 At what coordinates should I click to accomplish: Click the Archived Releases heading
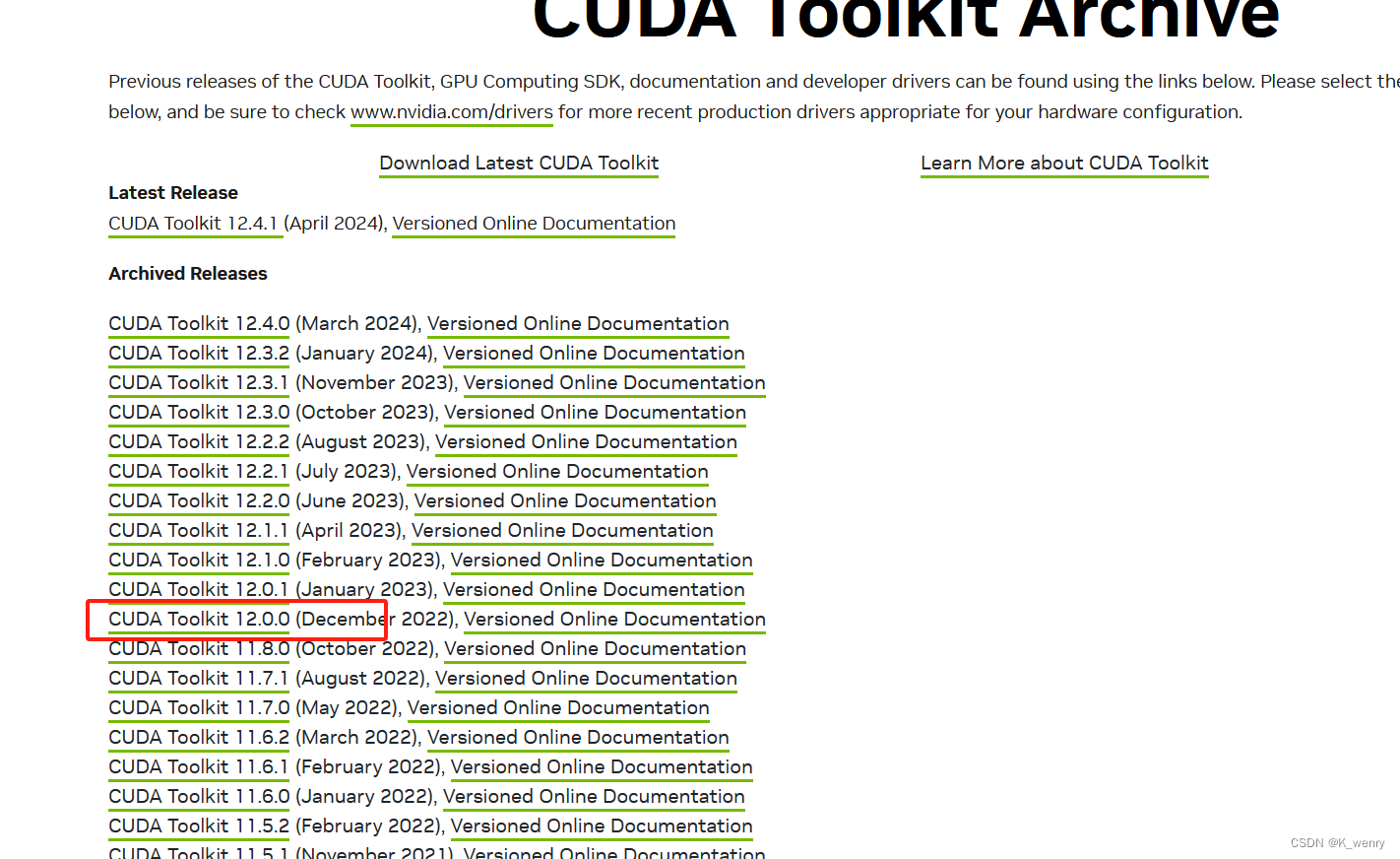(188, 274)
